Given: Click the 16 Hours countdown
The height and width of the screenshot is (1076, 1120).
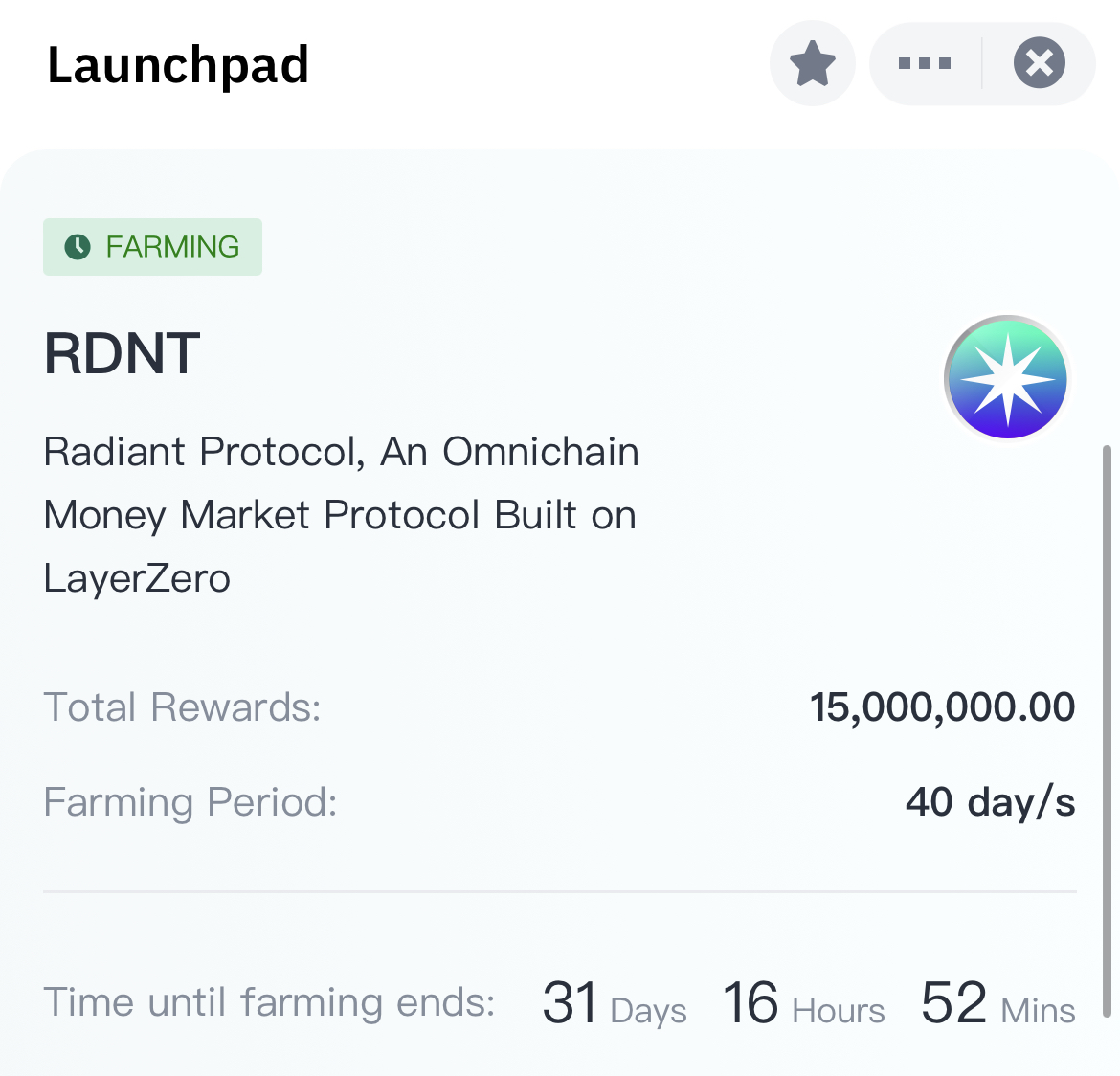Looking at the screenshot, I should click(x=803, y=1004).
